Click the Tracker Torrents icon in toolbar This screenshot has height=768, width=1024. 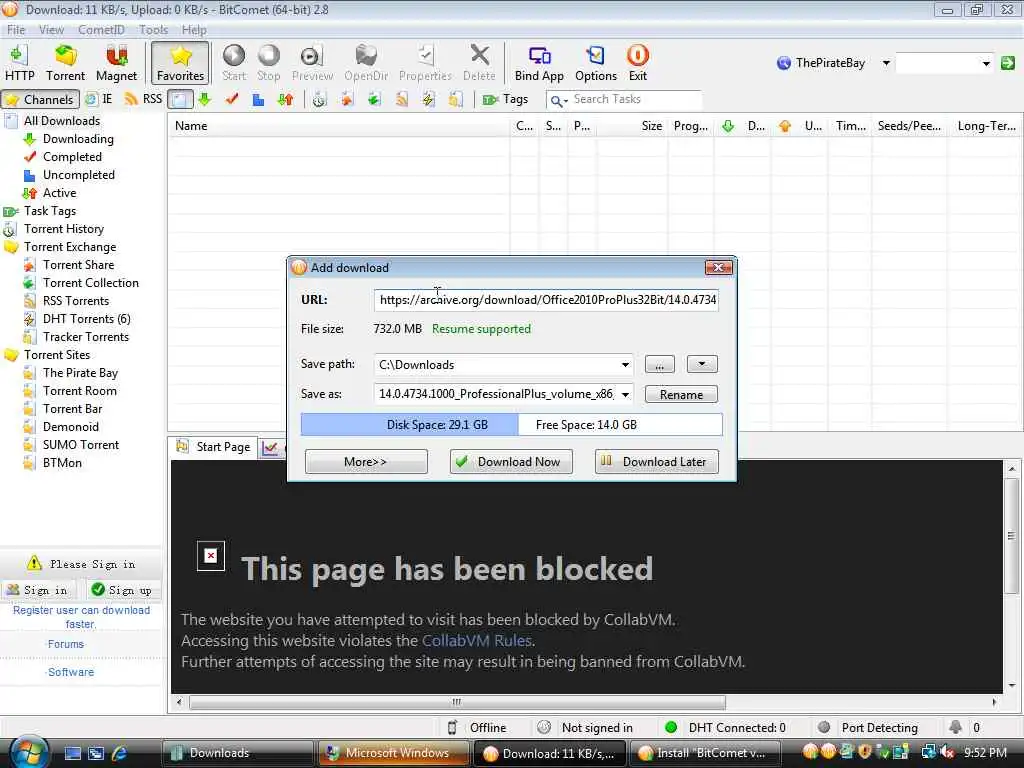coord(455,99)
